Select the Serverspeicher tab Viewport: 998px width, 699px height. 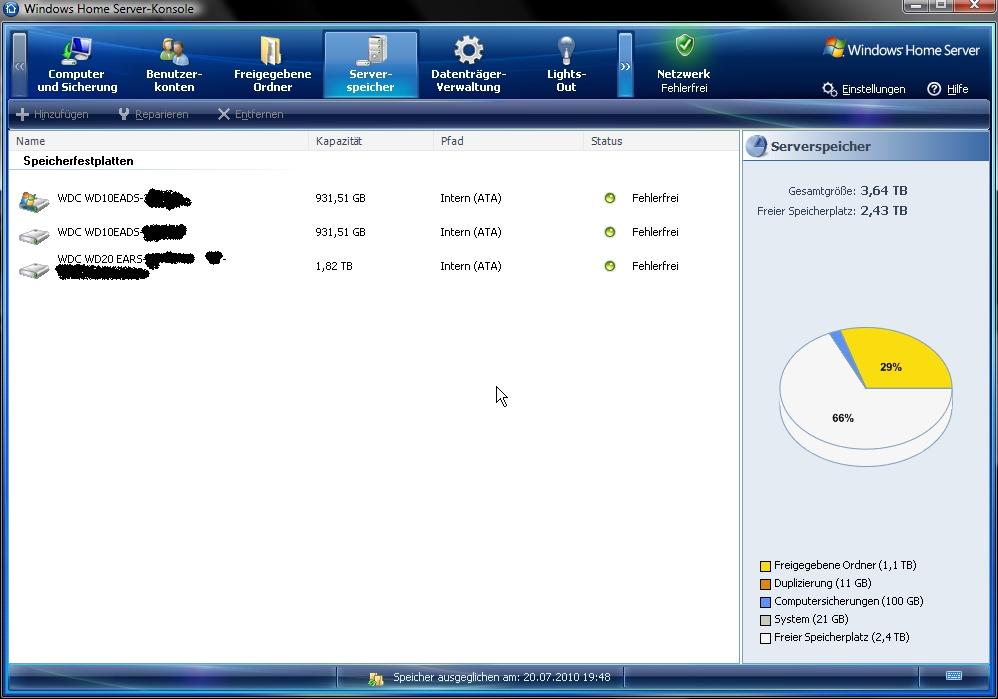(370, 65)
